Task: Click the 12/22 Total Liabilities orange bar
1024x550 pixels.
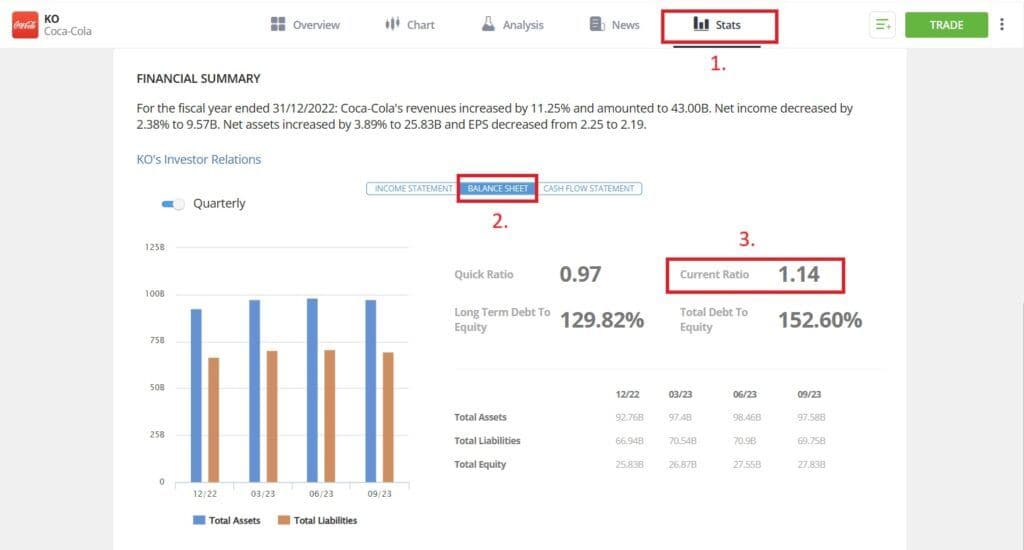Action: coord(213,419)
